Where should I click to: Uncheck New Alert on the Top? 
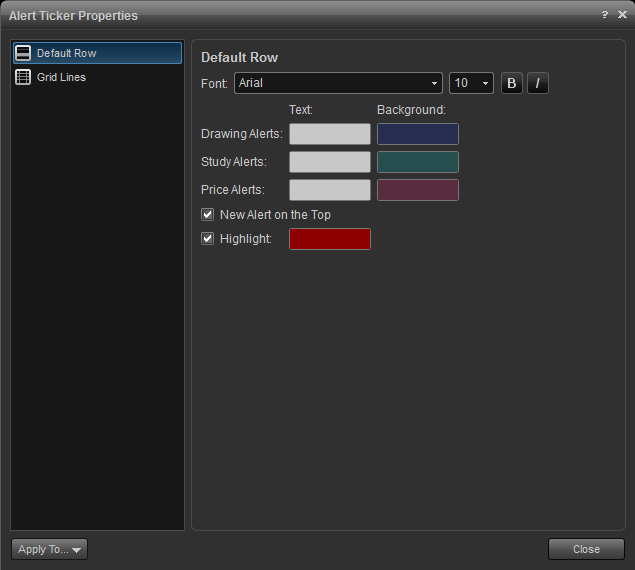click(x=207, y=214)
